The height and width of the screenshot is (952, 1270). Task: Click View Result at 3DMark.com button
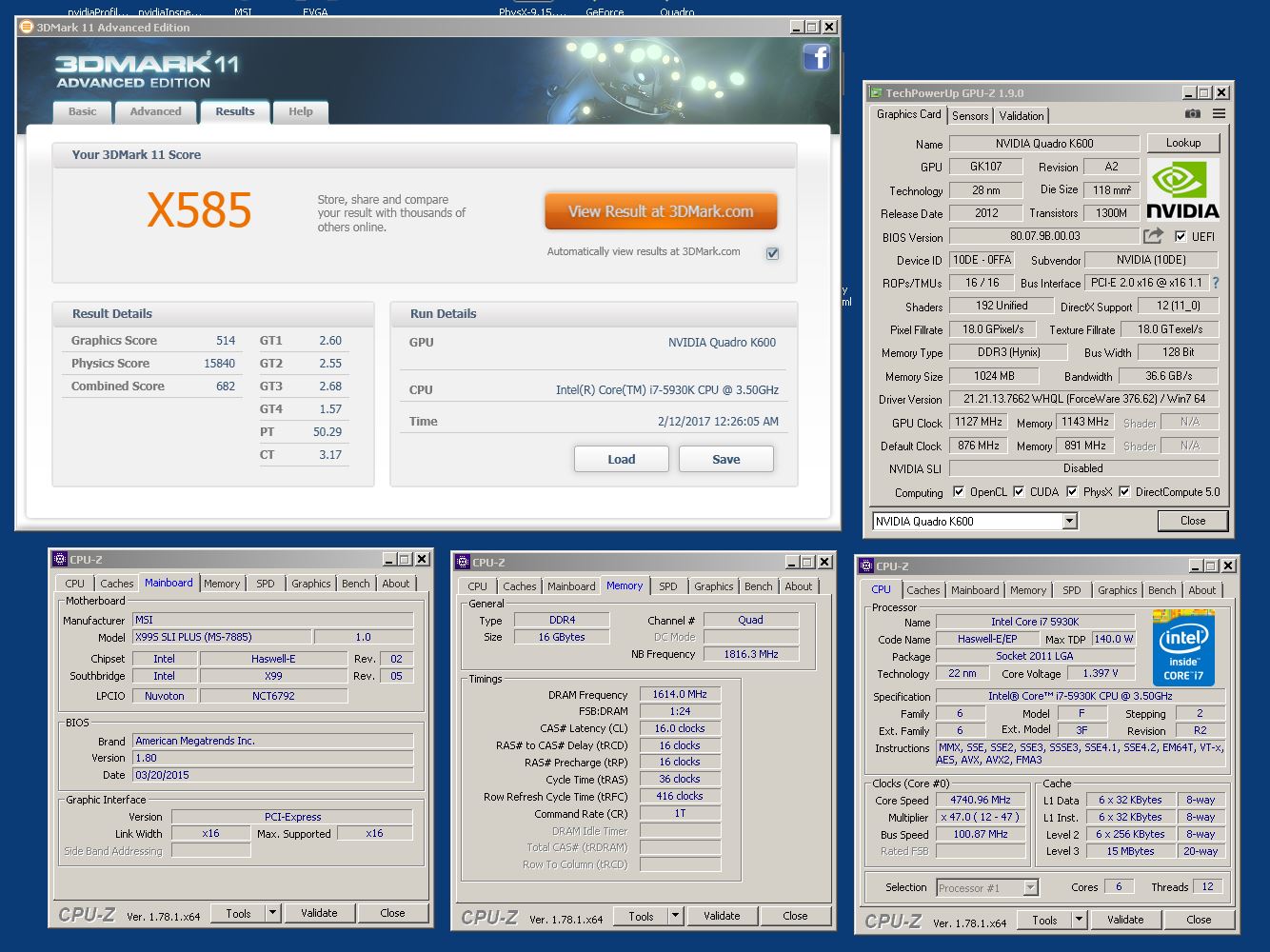coord(661,211)
